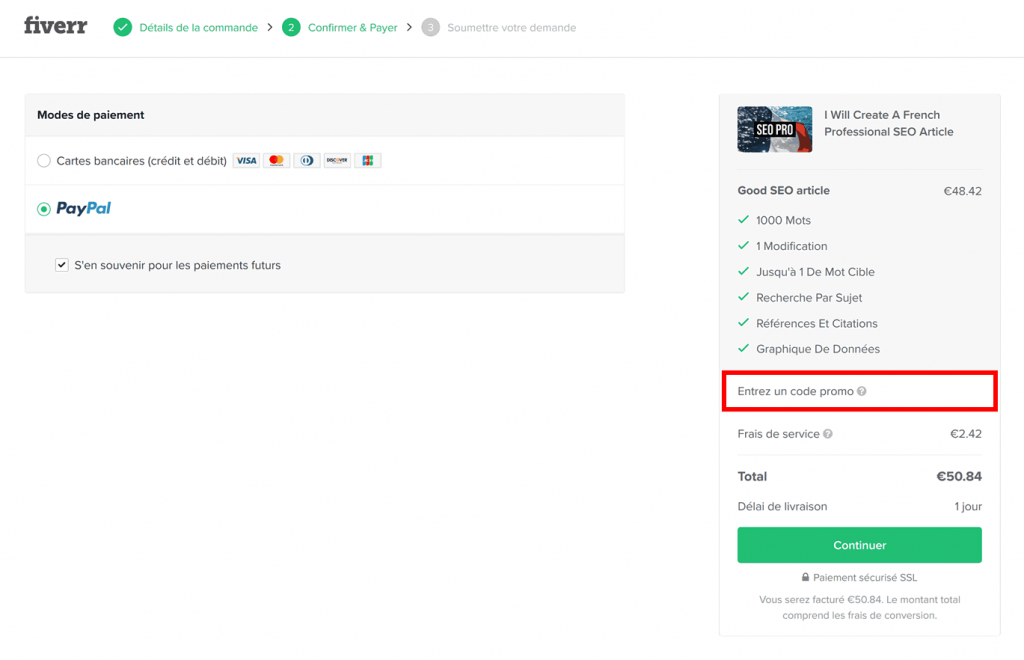
Task: Select the PayPal payment method
Action: coord(43,208)
